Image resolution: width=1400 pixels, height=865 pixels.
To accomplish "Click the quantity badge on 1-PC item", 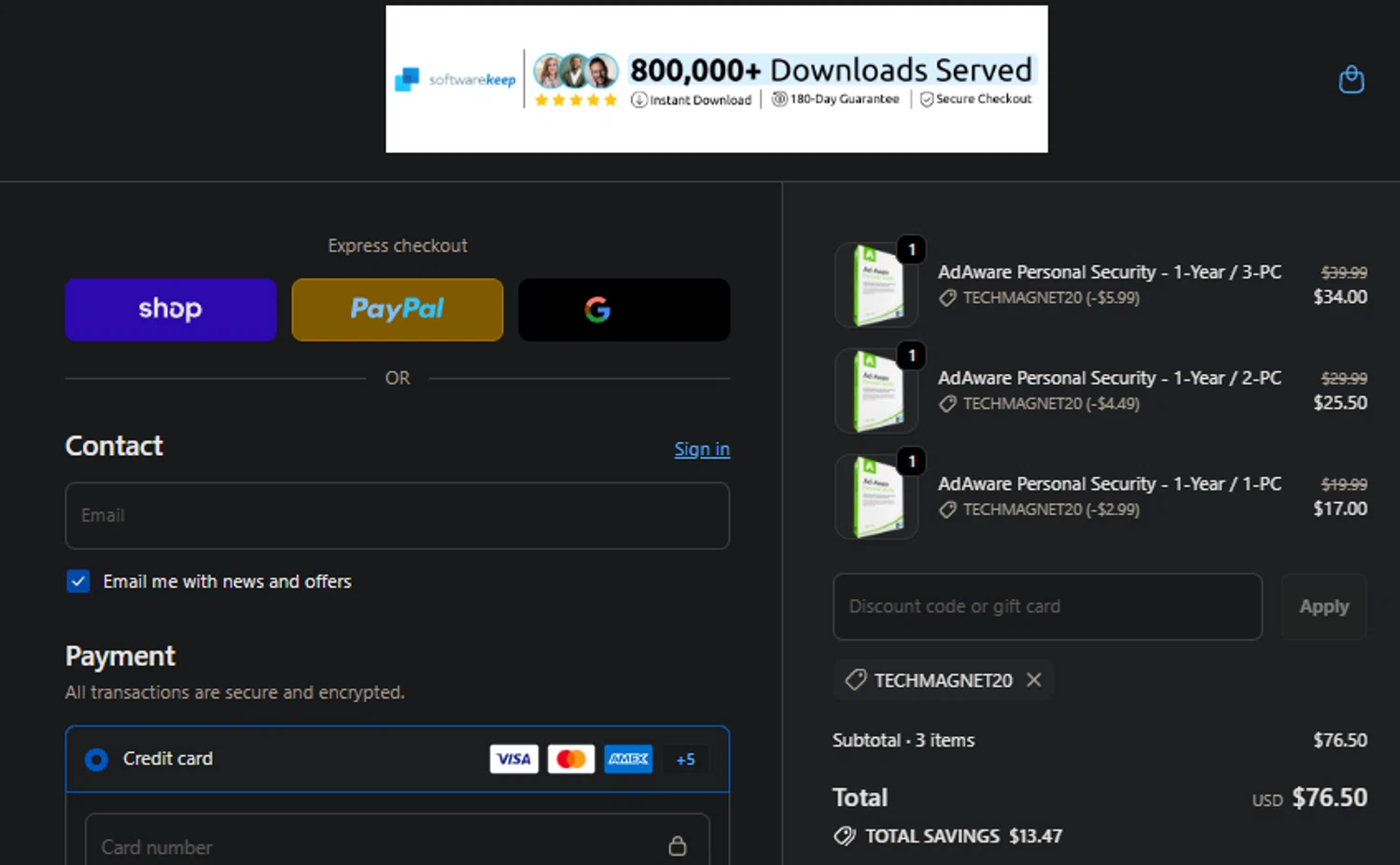I will tap(912, 461).
